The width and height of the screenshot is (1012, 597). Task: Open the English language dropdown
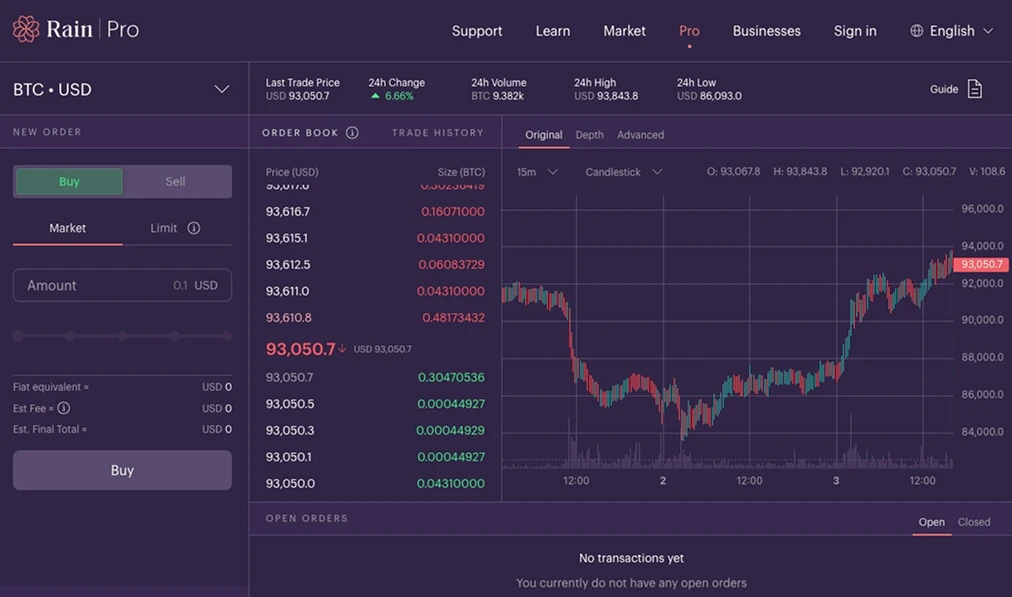[x=951, y=30]
